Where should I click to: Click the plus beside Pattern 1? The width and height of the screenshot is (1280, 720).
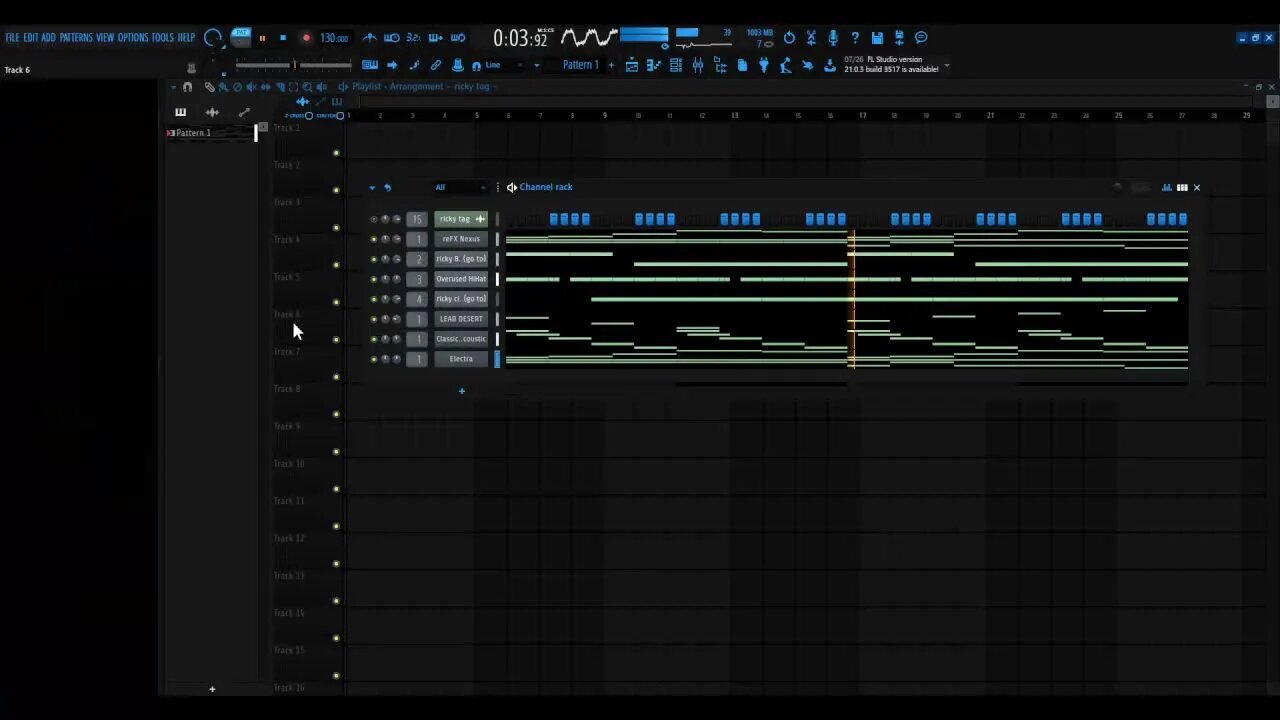611,65
